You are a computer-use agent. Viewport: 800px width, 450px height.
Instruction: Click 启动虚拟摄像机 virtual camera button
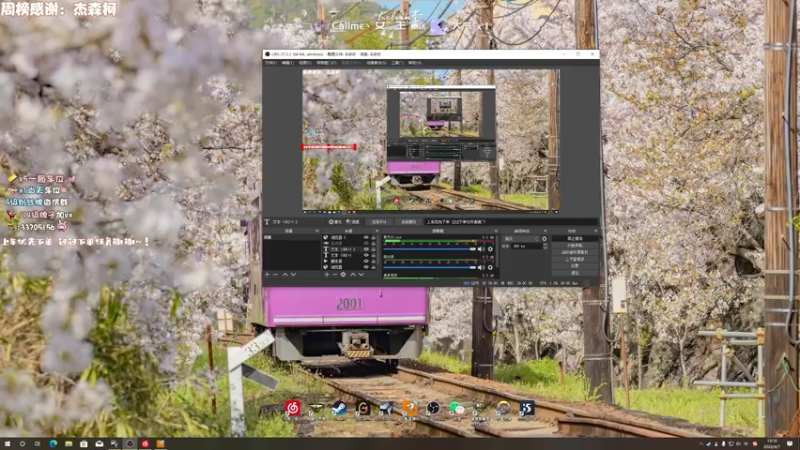click(x=574, y=252)
